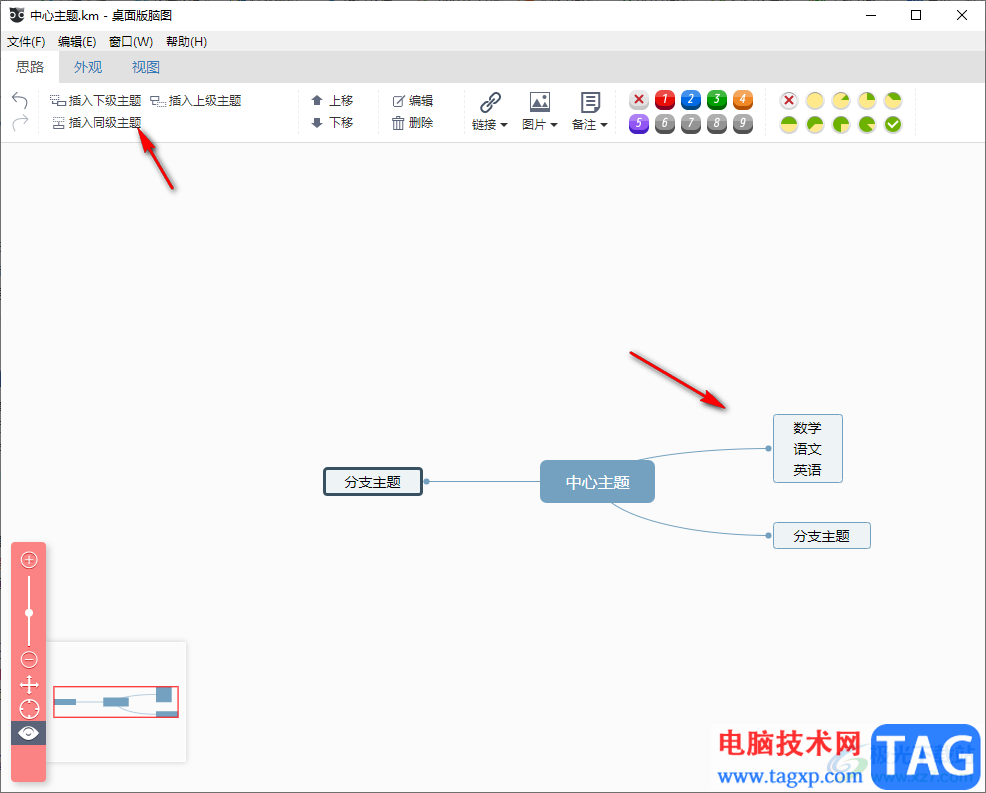Expand the 备注 dropdown arrow
Viewport: 986px width, 793px height.
pyautogui.click(x=604, y=125)
